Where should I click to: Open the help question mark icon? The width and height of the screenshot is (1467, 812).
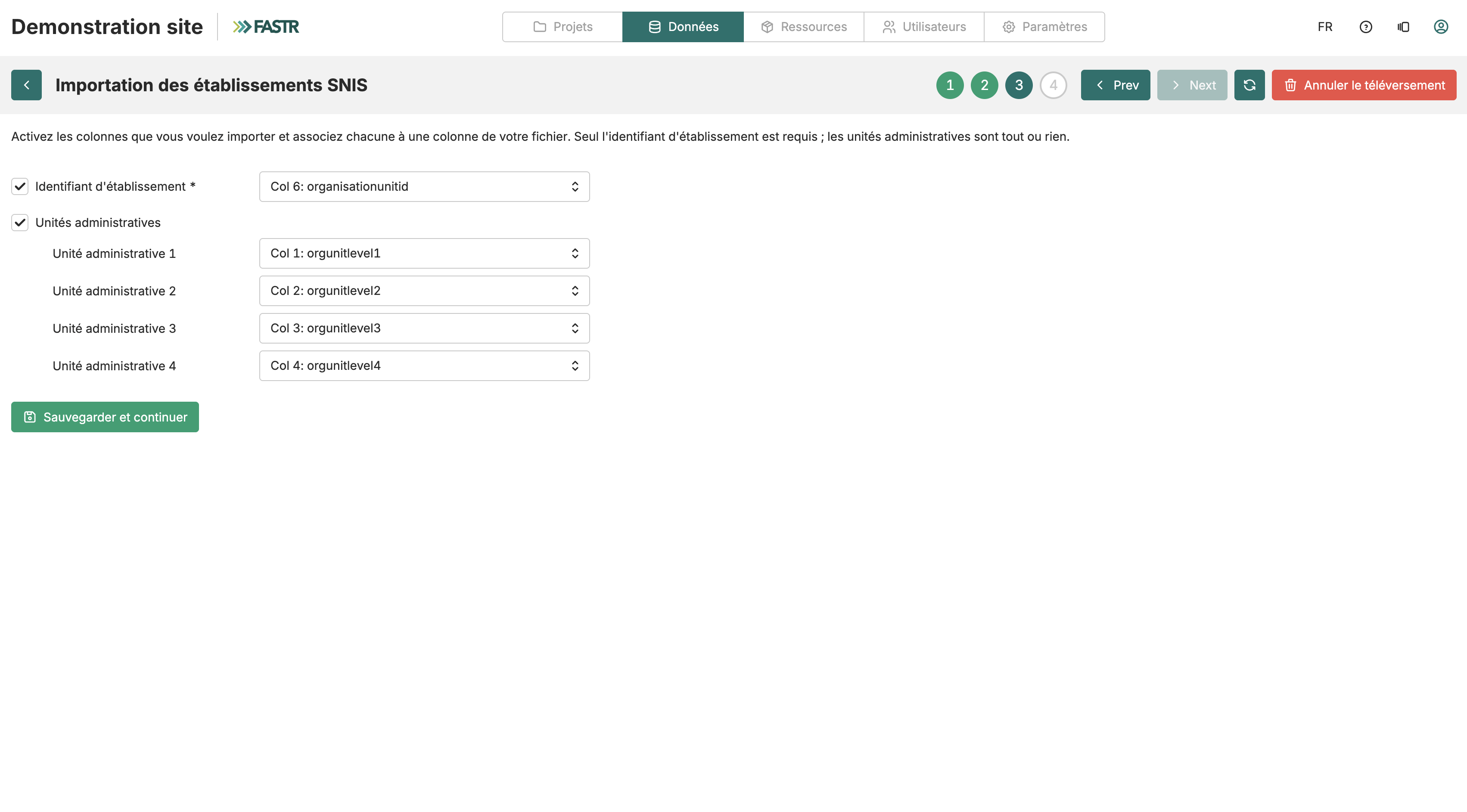[1366, 27]
